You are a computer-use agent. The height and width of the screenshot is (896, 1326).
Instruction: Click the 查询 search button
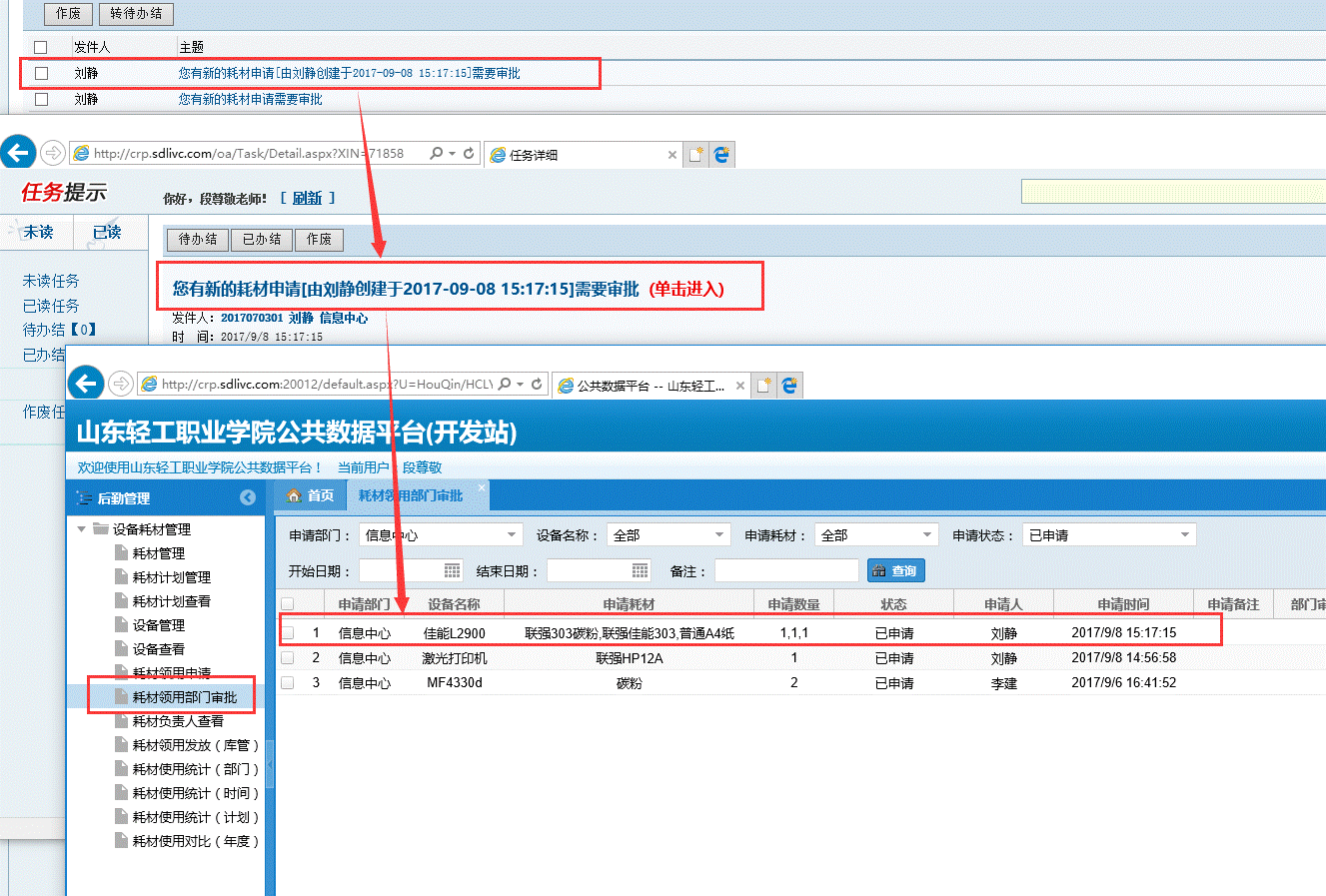click(x=895, y=570)
